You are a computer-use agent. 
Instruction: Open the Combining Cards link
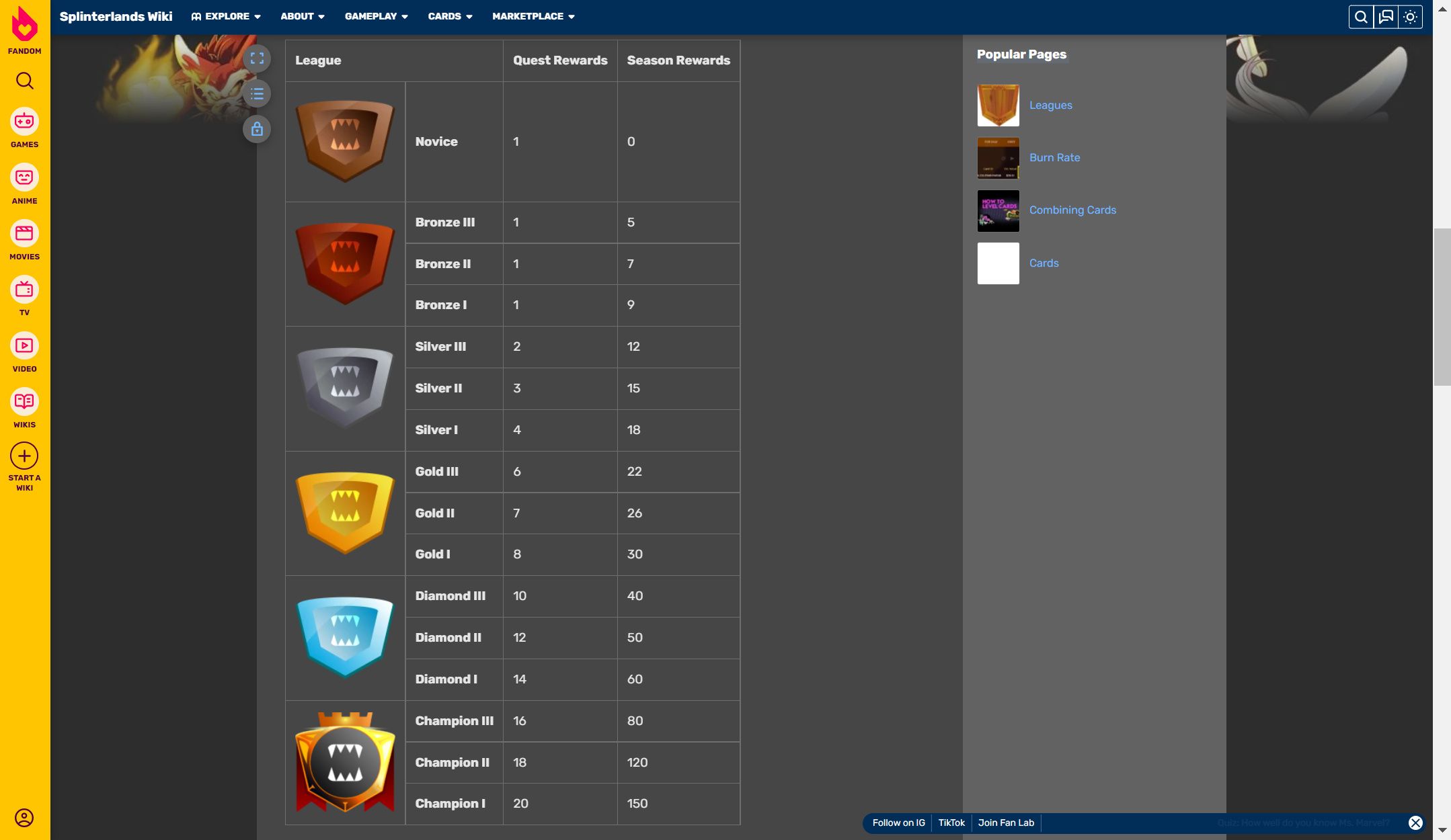click(x=1072, y=210)
